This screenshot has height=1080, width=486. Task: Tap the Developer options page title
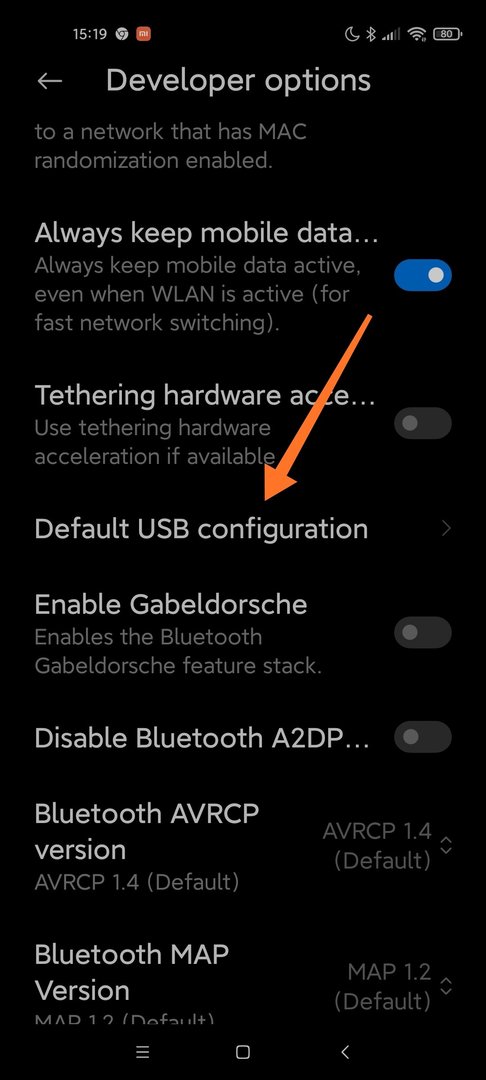pyautogui.click(x=238, y=81)
